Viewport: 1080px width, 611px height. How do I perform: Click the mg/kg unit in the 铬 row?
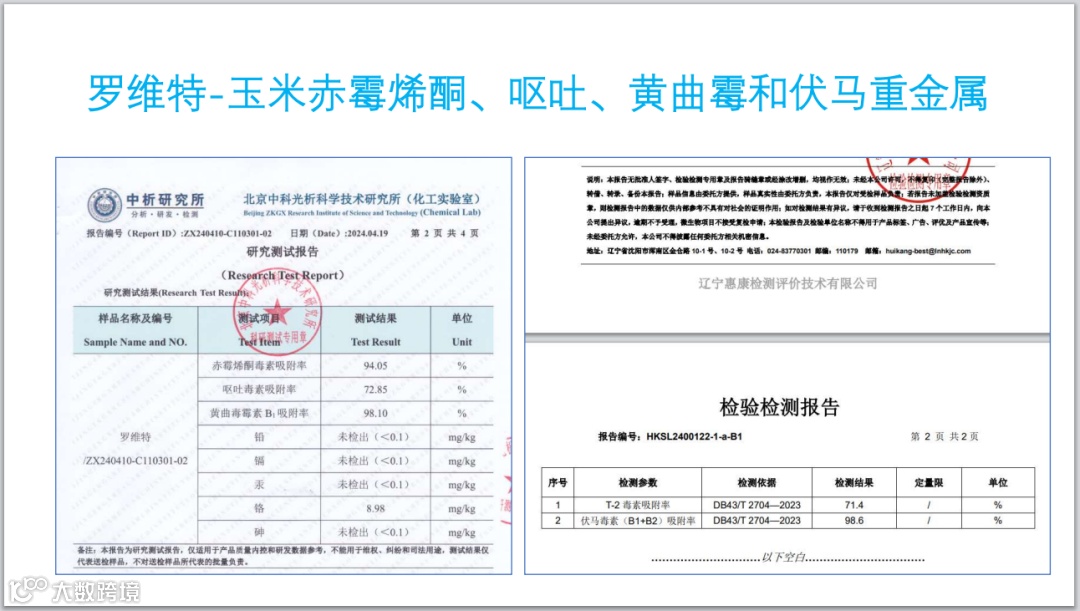pos(462,509)
